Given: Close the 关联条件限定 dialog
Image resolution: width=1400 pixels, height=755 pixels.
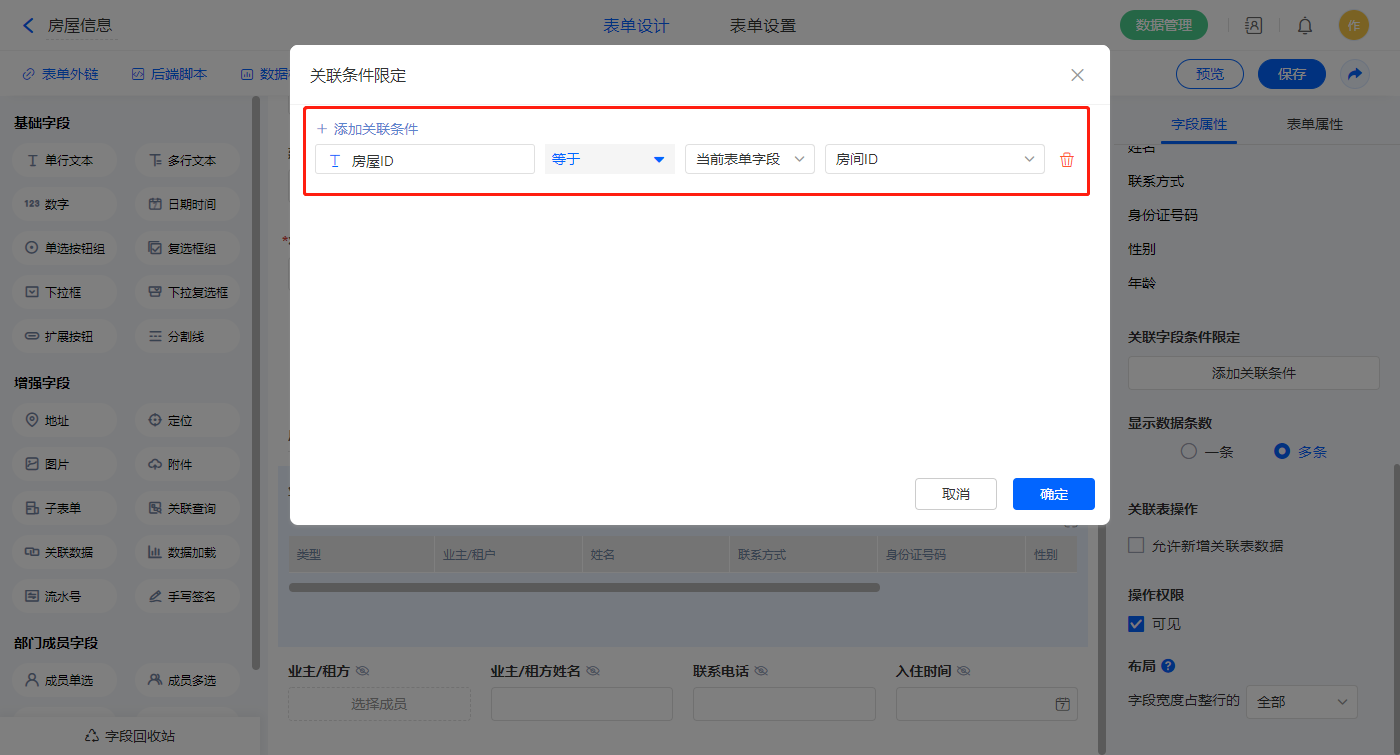Looking at the screenshot, I should coord(1077,75).
